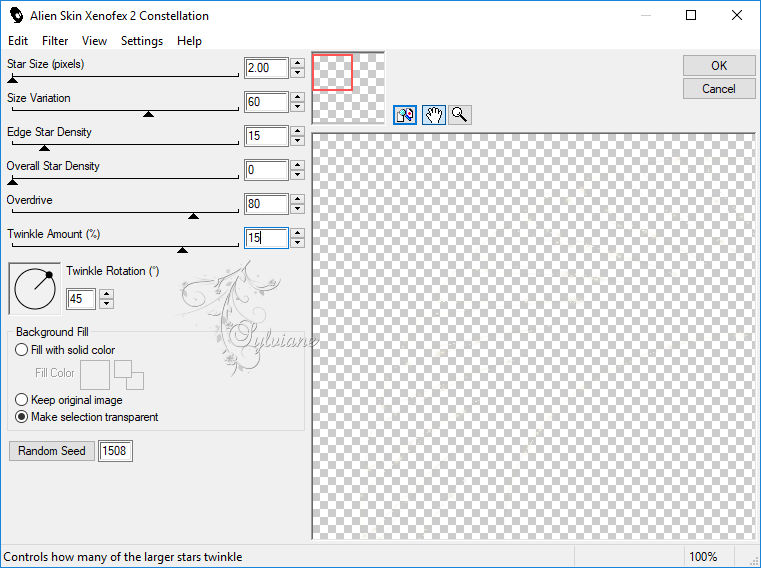Viewport: 761px width, 568px height.
Task: Maximize the Constellation window
Action: [x=691, y=16]
